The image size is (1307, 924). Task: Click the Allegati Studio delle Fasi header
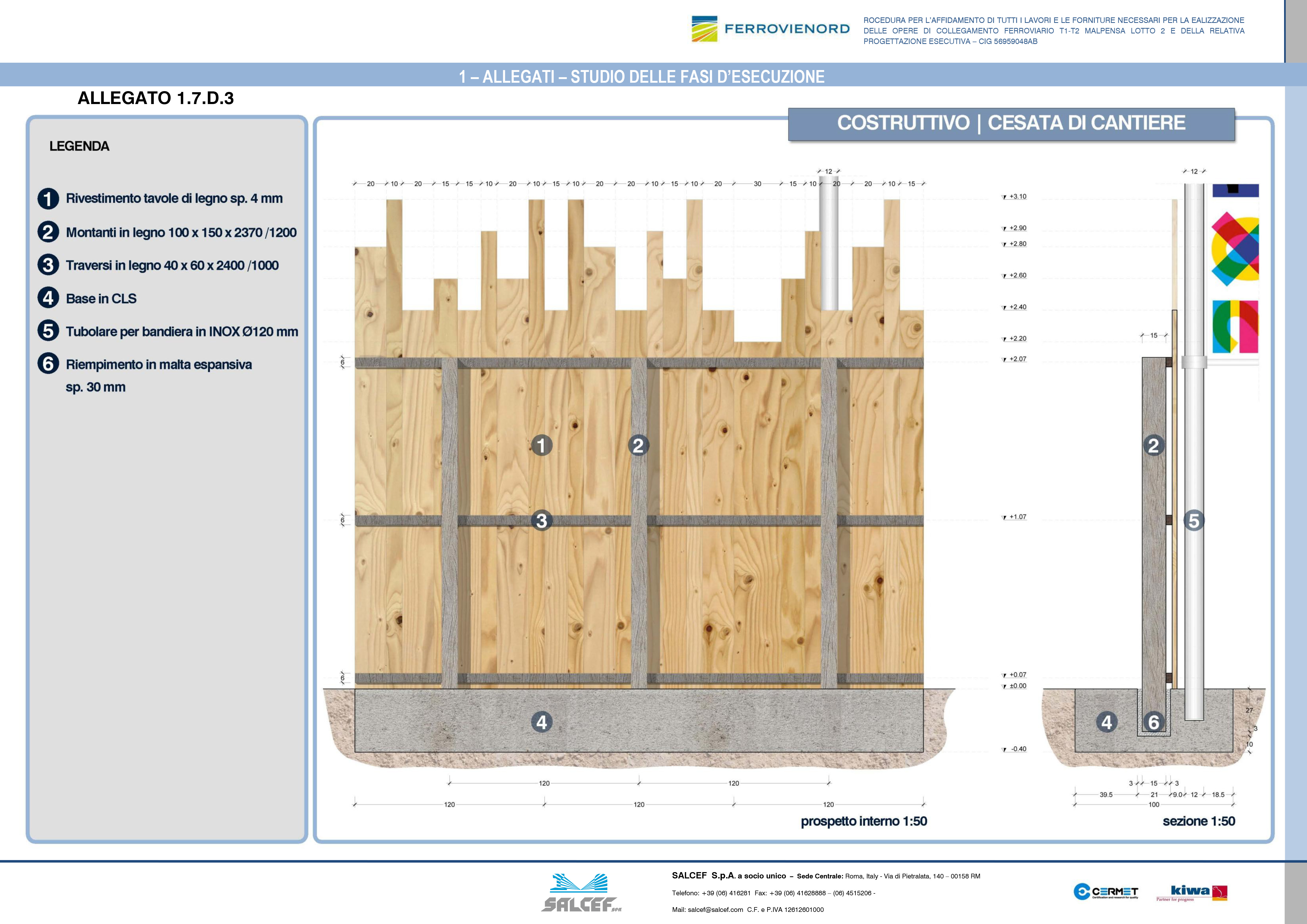(x=642, y=76)
